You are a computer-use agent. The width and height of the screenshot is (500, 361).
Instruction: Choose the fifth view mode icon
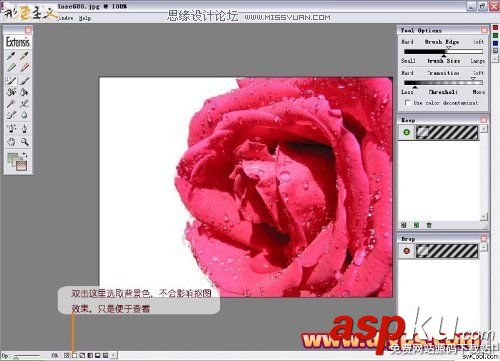click(98, 356)
